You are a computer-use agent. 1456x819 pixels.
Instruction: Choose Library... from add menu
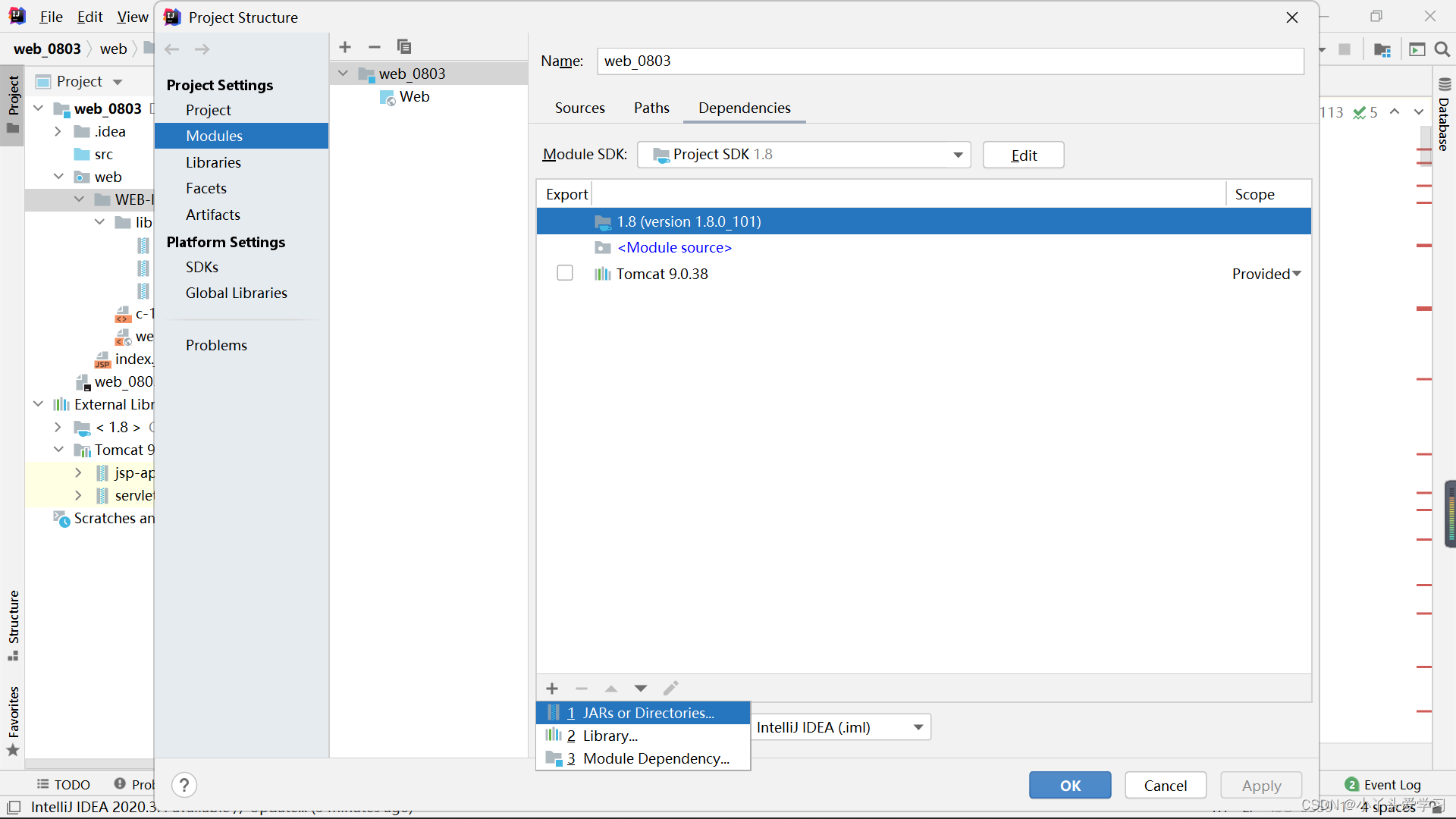coord(643,736)
